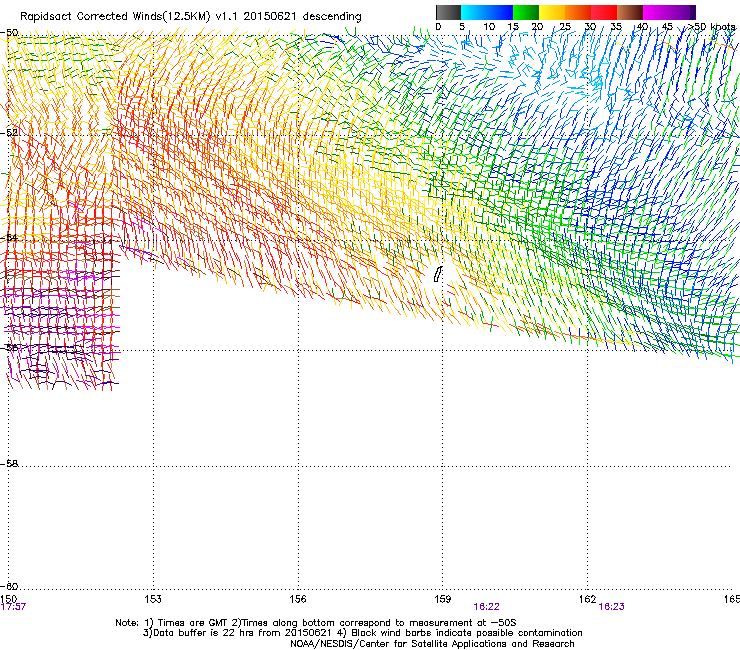Click the latitude label '-50'
Viewport: 740px width, 650px height.
(9, 33)
